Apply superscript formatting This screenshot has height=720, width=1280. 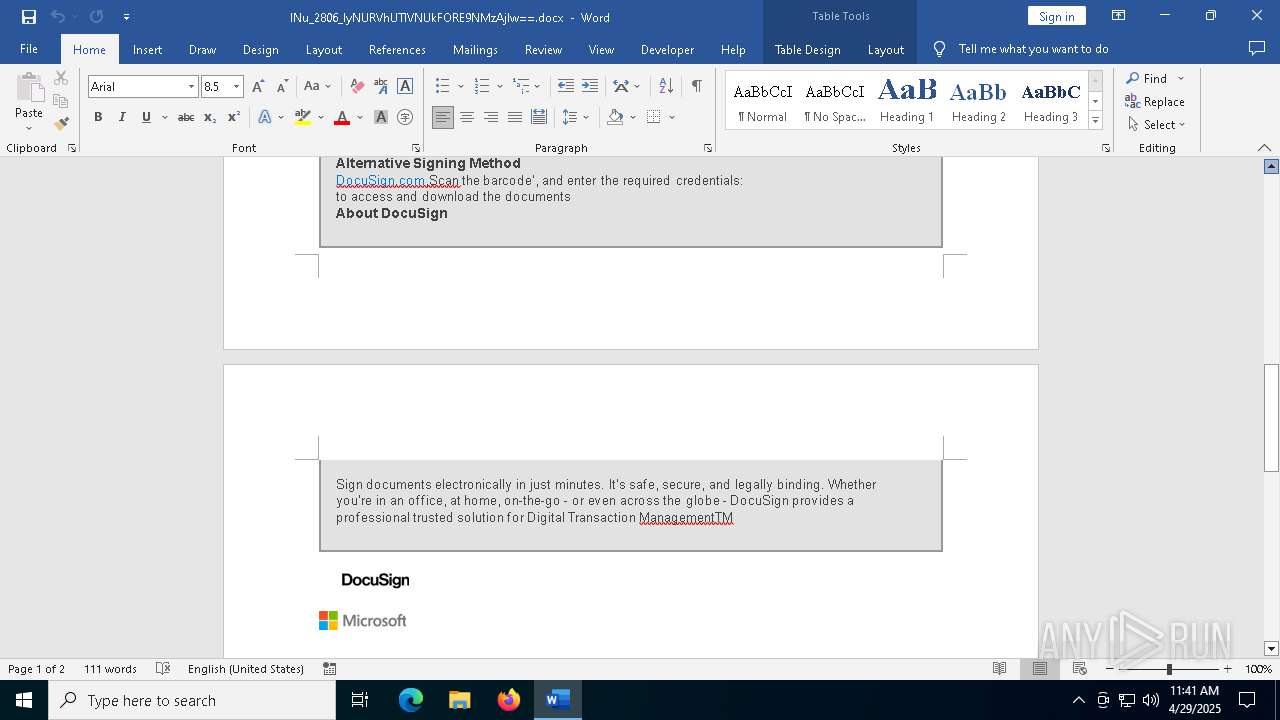234,117
